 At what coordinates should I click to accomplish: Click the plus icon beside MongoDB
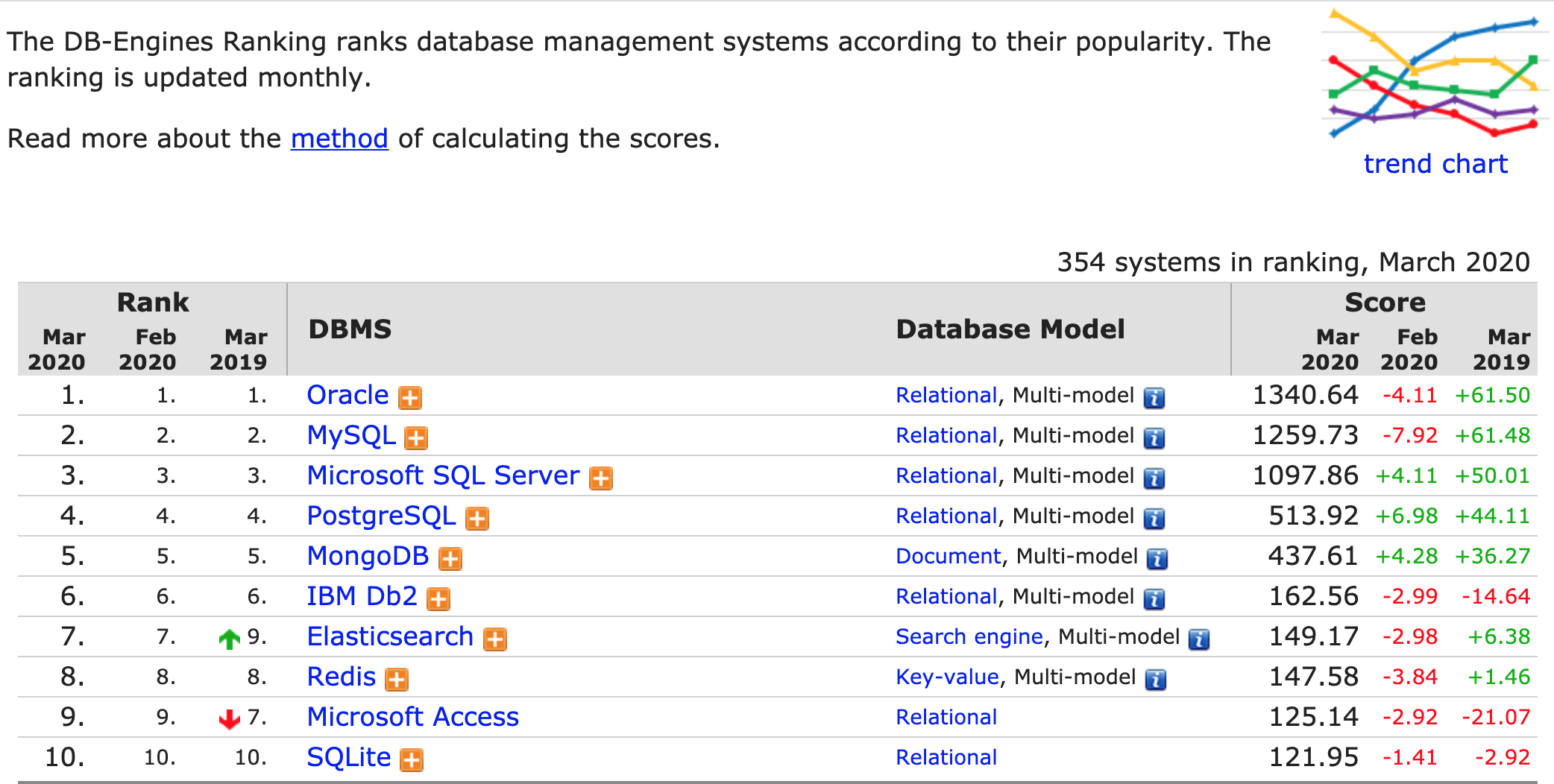click(x=450, y=559)
